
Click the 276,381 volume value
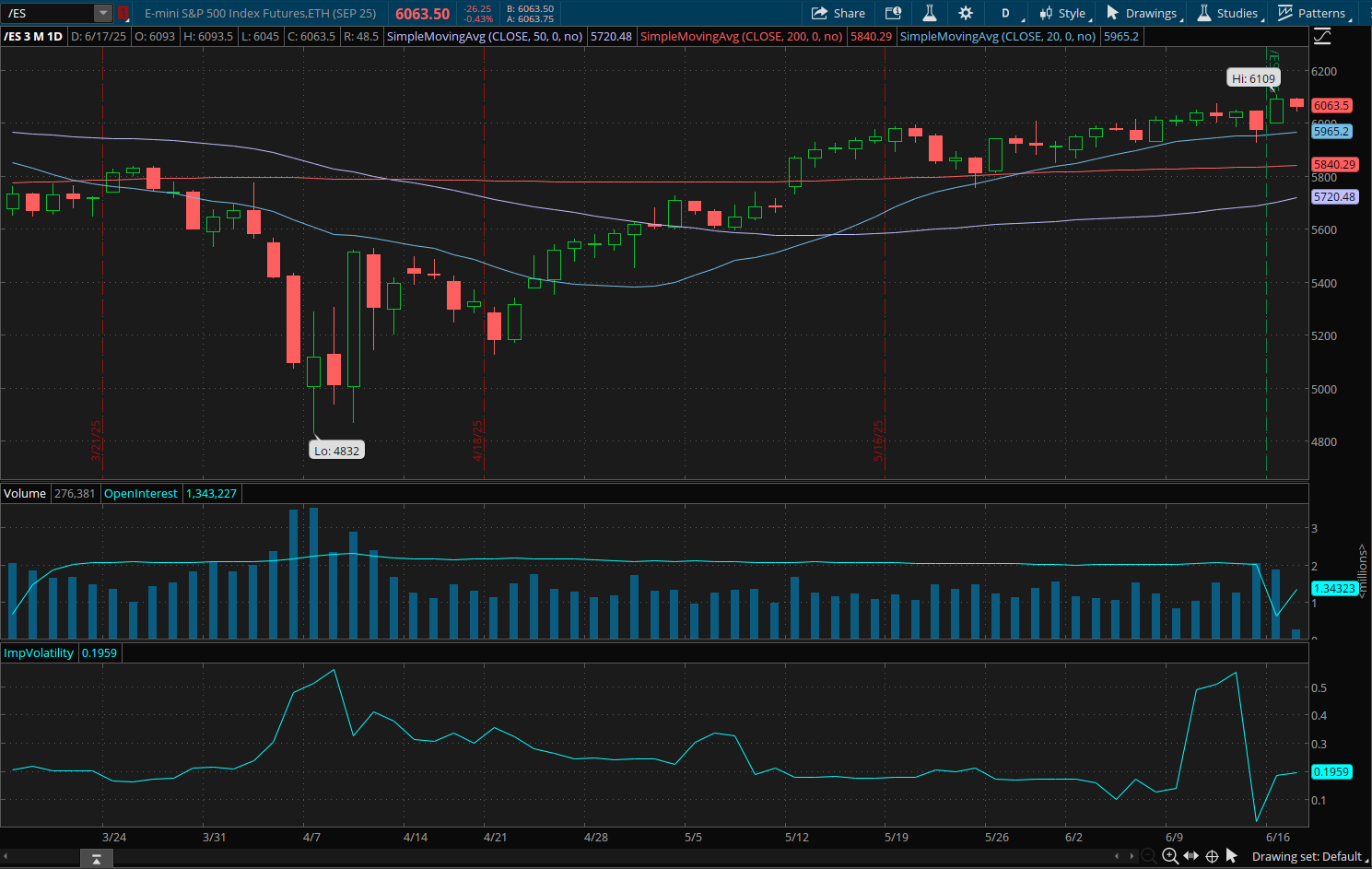pyautogui.click(x=75, y=493)
